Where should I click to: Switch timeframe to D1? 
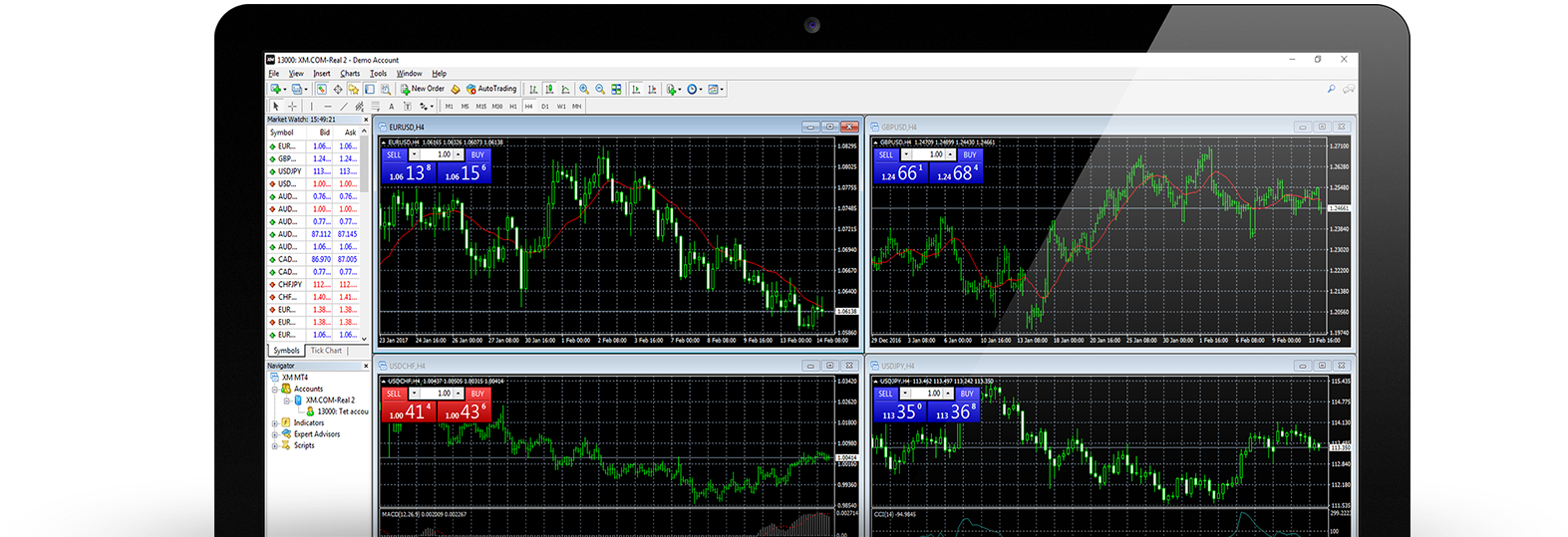pos(545,106)
